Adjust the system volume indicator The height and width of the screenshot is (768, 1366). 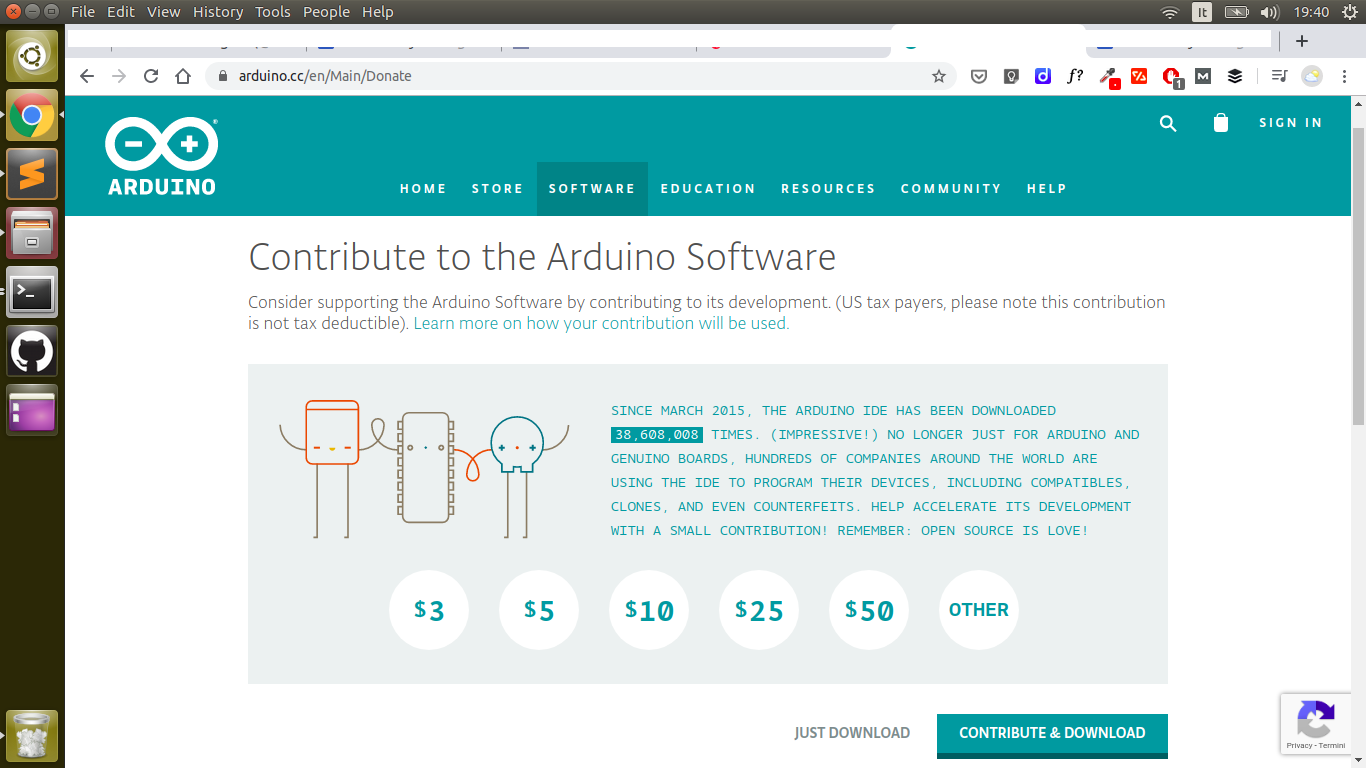1270,12
